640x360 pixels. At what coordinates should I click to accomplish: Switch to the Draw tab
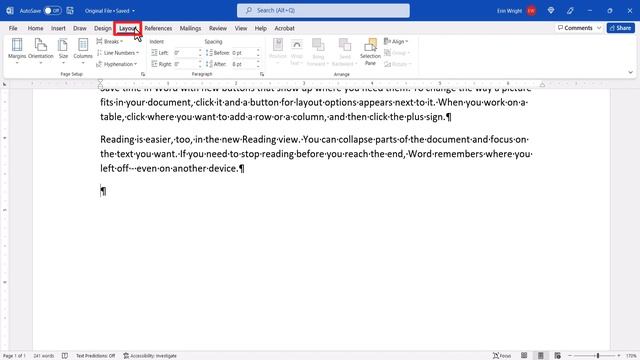tap(80, 28)
